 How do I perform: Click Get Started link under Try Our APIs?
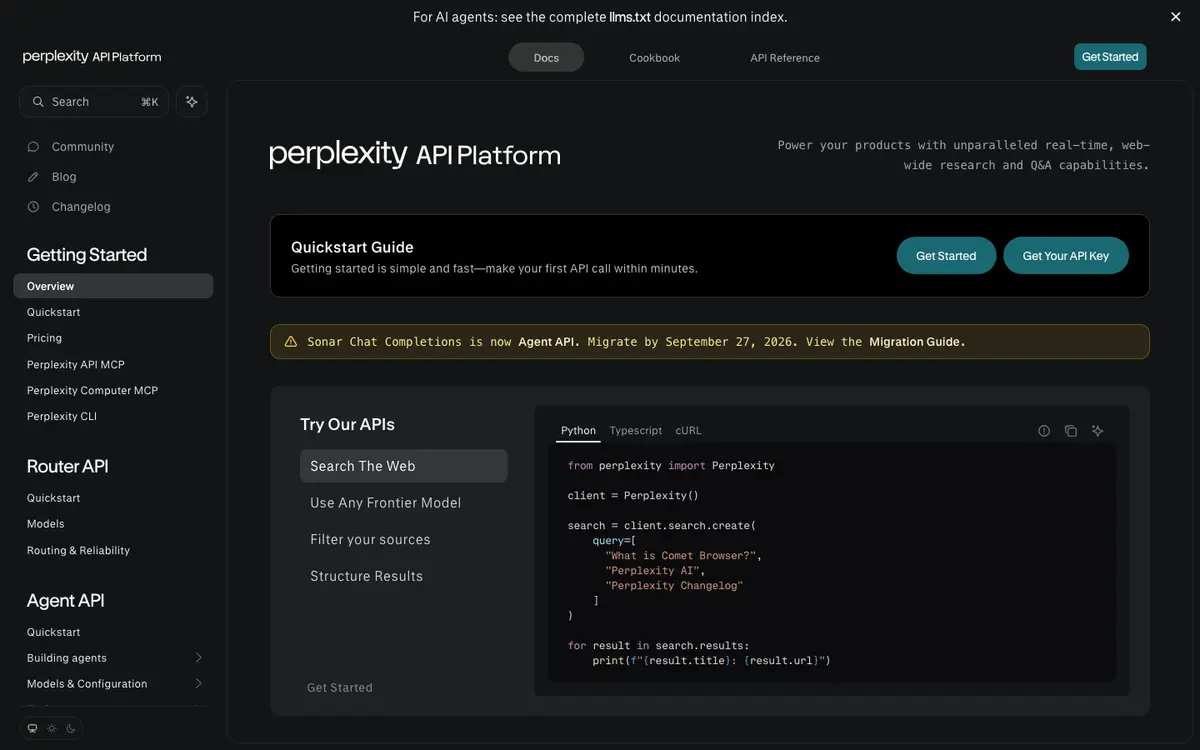click(340, 688)
